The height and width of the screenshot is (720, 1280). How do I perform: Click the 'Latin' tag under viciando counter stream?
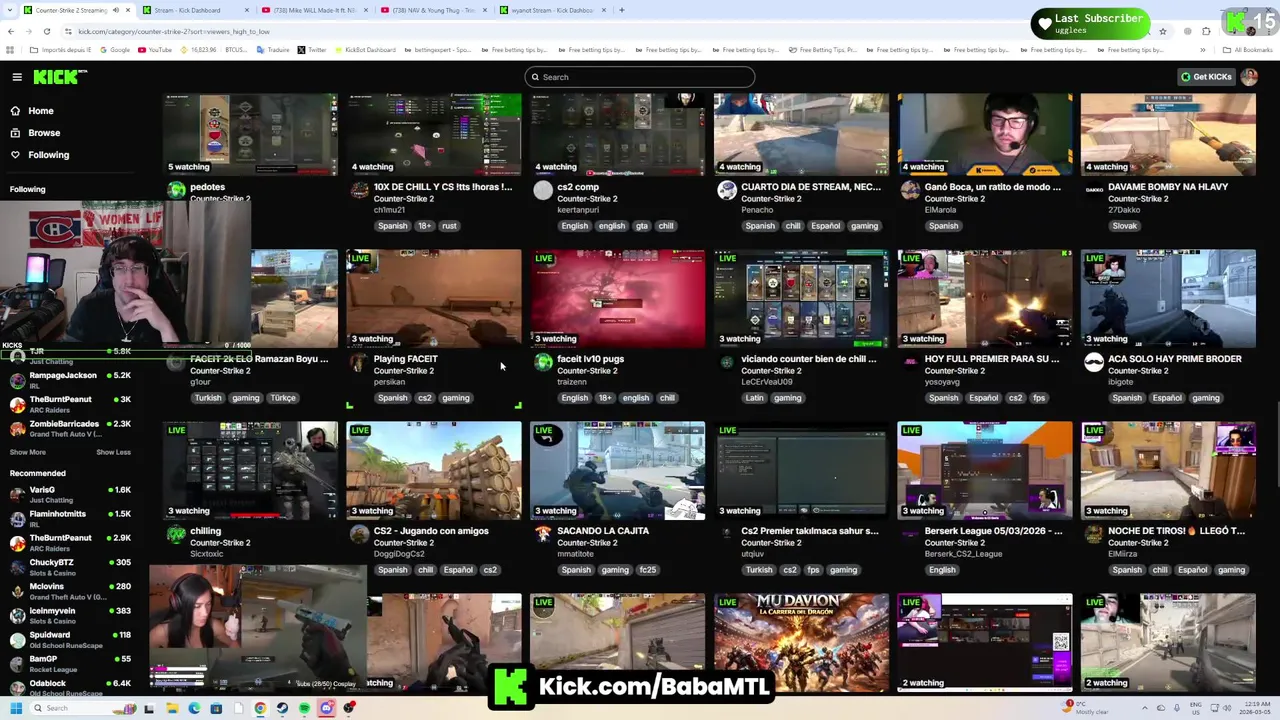pyautogui.click(x=754, y=398)
